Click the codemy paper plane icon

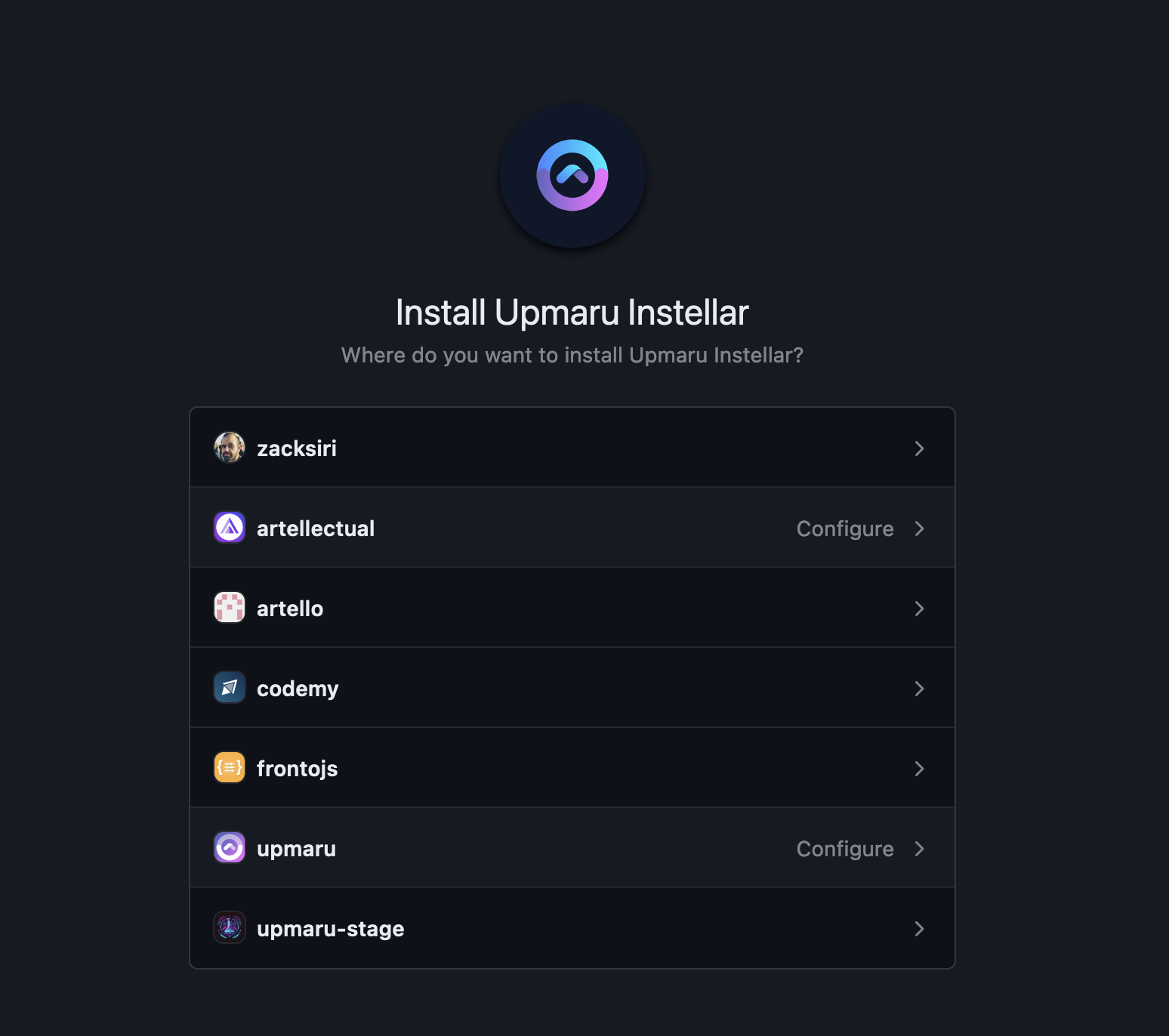(229, 687)
